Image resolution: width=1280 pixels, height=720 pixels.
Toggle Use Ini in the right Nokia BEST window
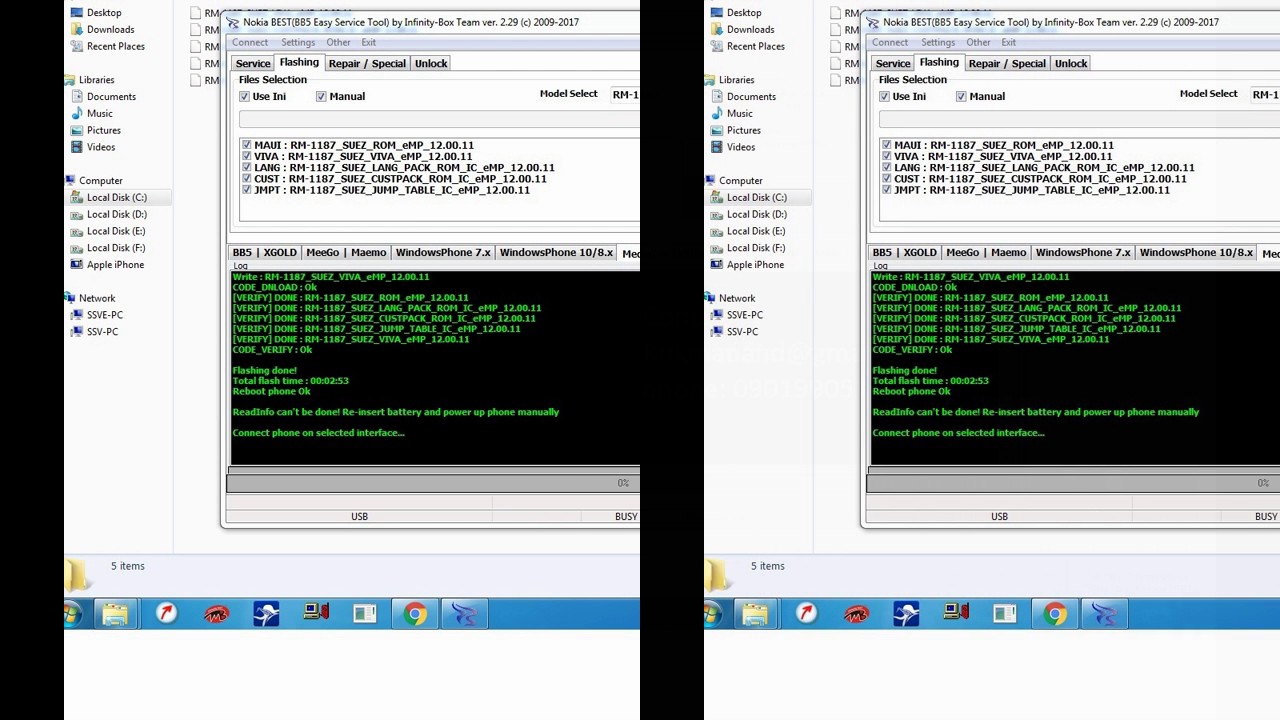pos(884,96)
